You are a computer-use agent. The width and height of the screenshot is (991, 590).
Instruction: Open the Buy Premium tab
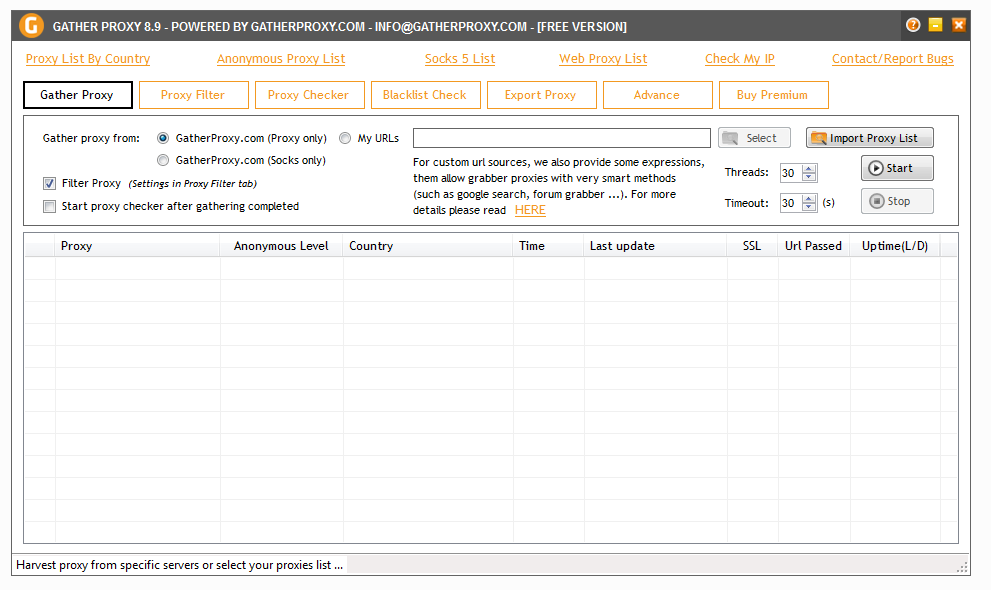pos(774,95)
